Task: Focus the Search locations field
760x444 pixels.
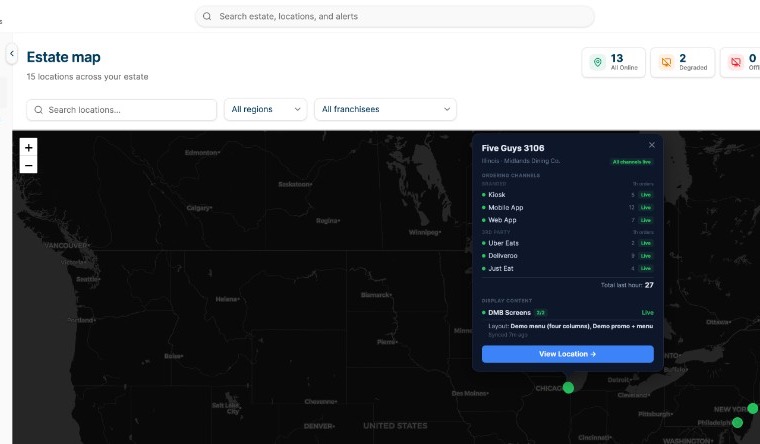Action: [122, 110]
